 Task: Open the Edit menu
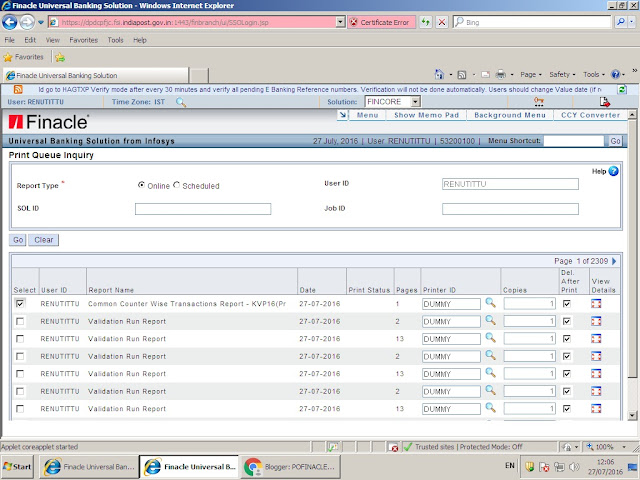pos(30,40)
